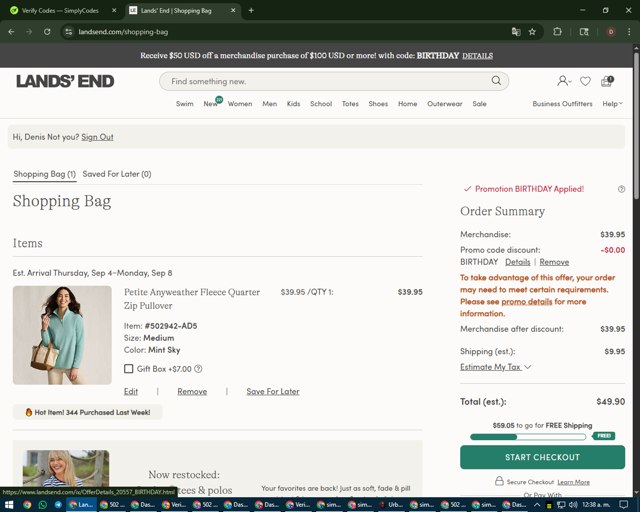
Task: Click the promo details link in warning
Action: click(527, 302)
